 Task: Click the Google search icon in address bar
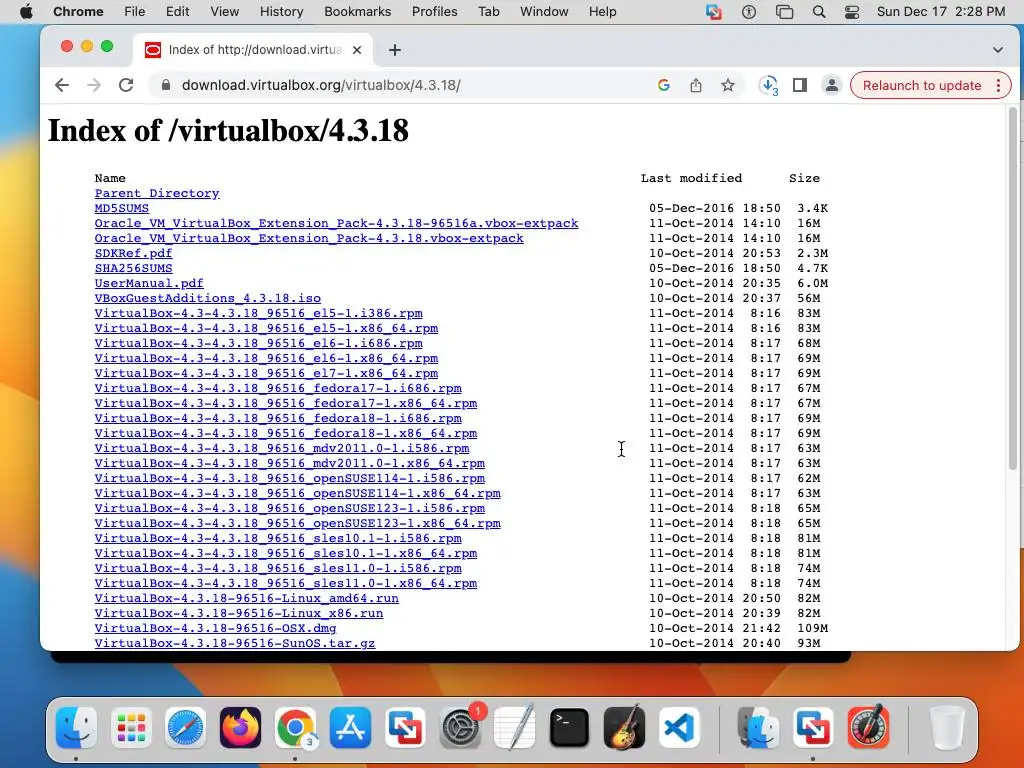coord(664,86)
